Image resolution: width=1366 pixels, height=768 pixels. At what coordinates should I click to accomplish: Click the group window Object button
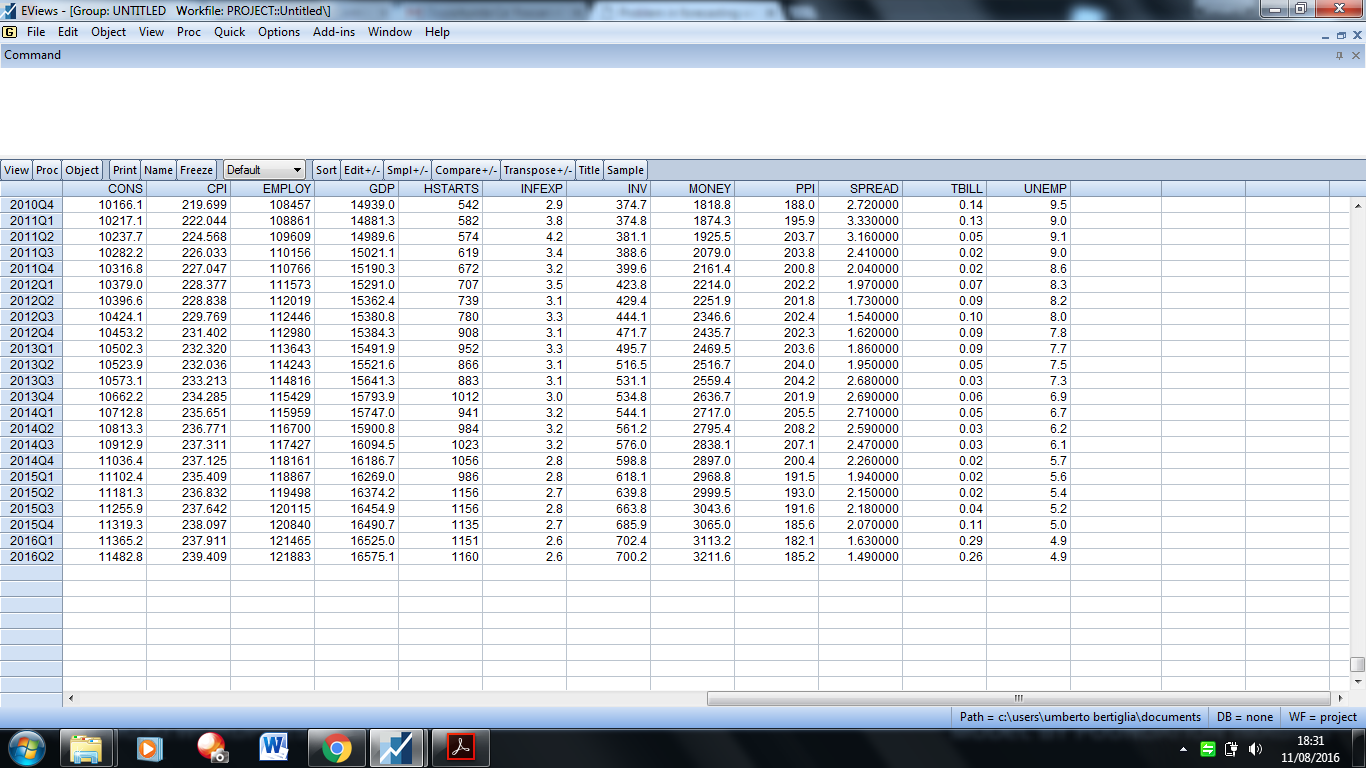(83, 170)
